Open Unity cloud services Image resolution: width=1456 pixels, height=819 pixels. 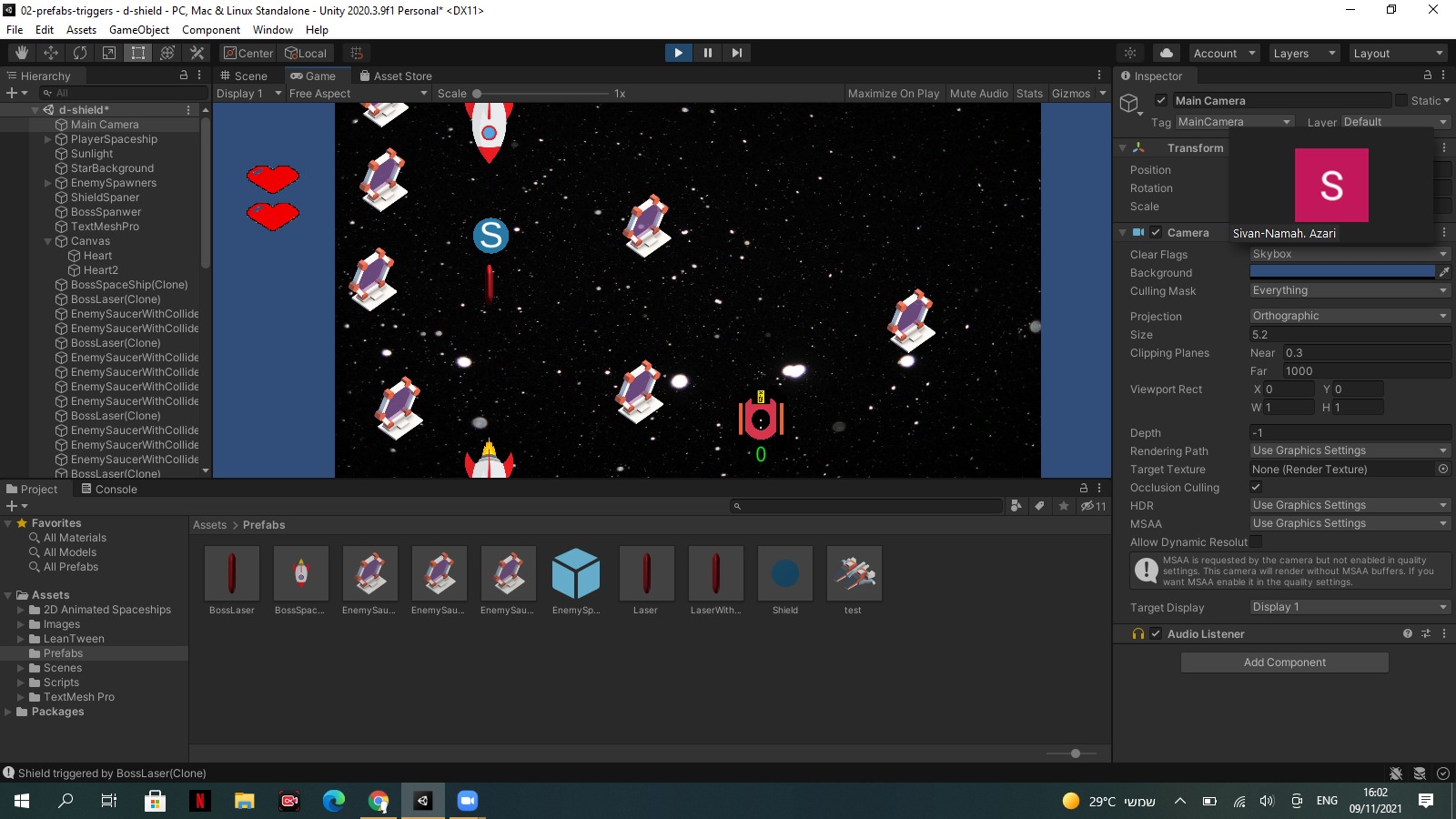point(1167,53)
